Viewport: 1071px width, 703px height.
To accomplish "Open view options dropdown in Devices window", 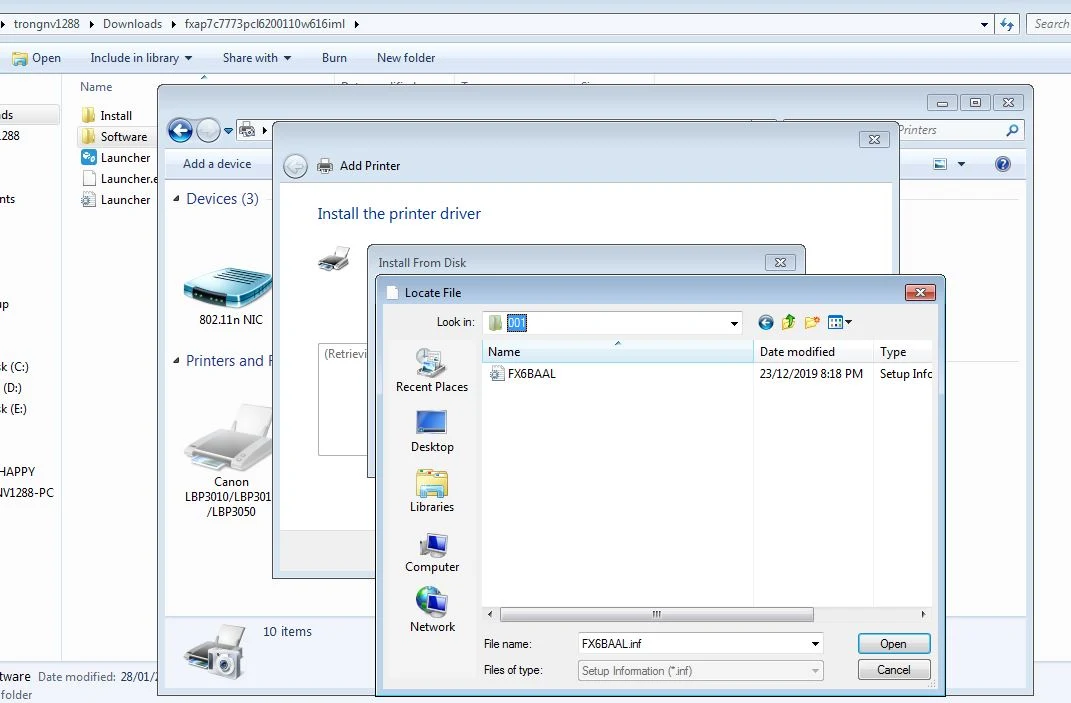I will coord(962,164).
